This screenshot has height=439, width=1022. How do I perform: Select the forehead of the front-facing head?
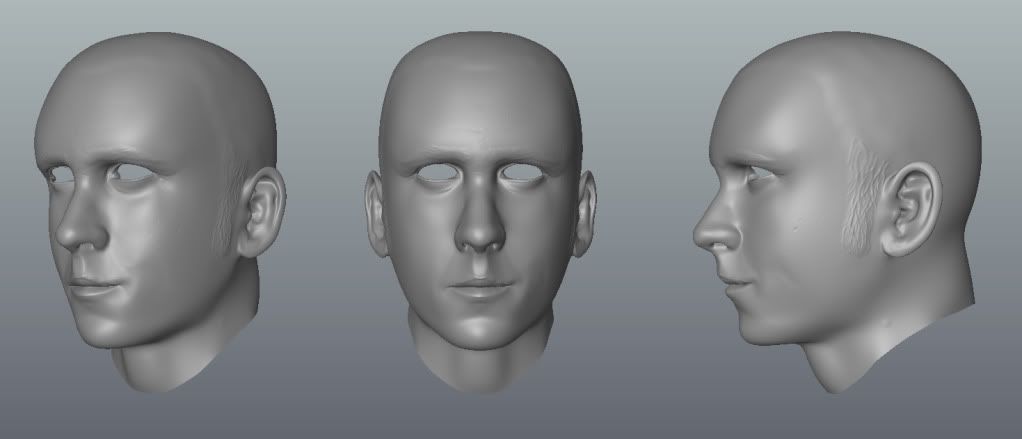(x=480, y=110)
